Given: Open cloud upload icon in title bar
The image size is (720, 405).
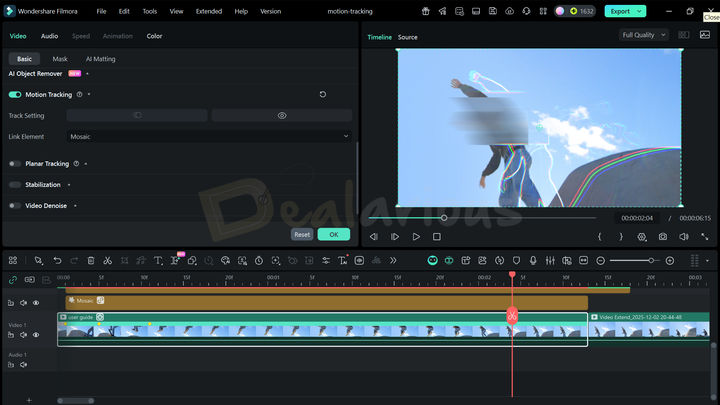Looking at the screenshot, I should (x=510, y=11).
